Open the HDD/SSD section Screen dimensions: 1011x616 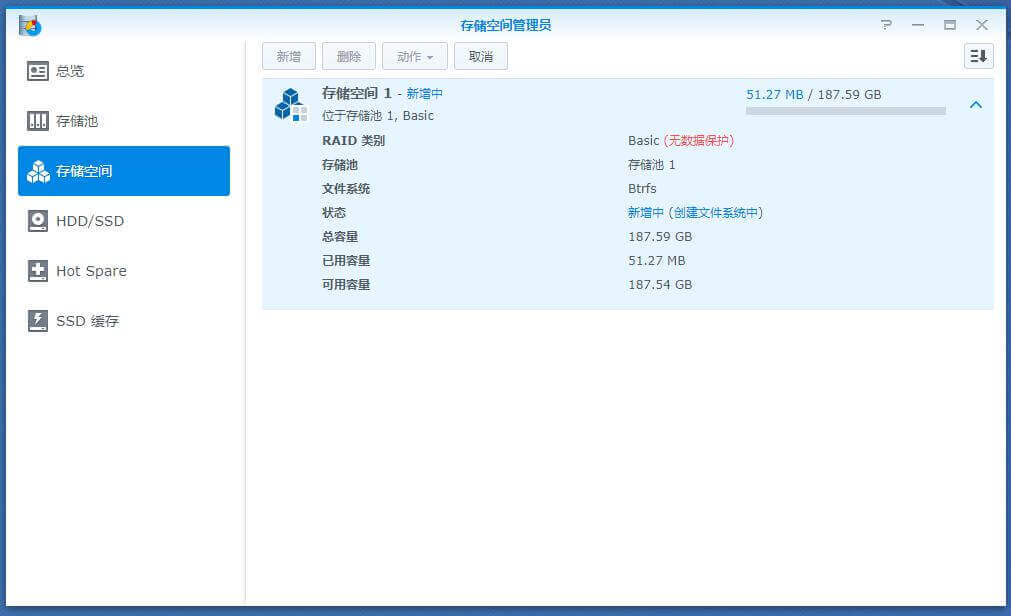coord(90,221)
